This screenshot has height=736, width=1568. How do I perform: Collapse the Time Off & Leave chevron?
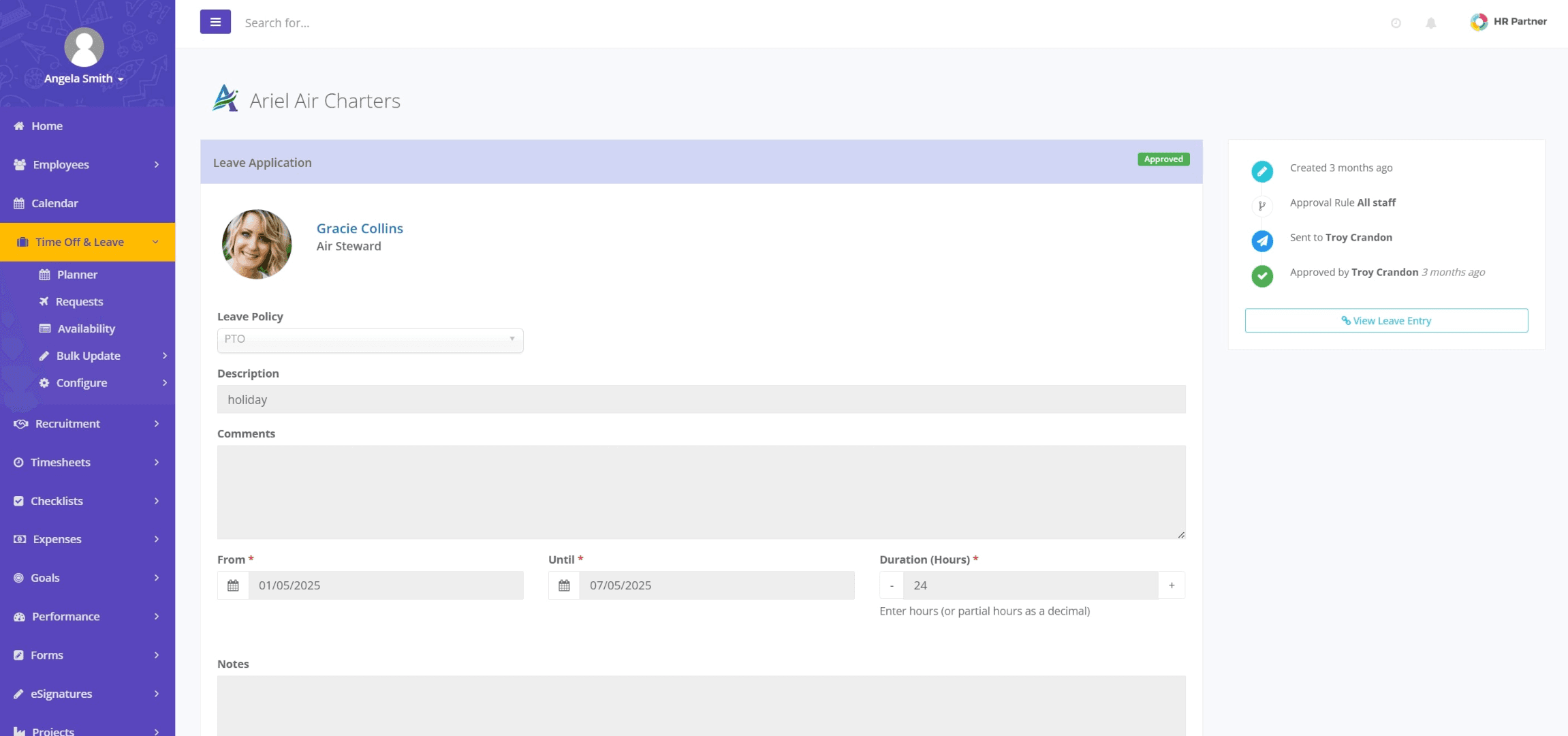tap(155, 242)
